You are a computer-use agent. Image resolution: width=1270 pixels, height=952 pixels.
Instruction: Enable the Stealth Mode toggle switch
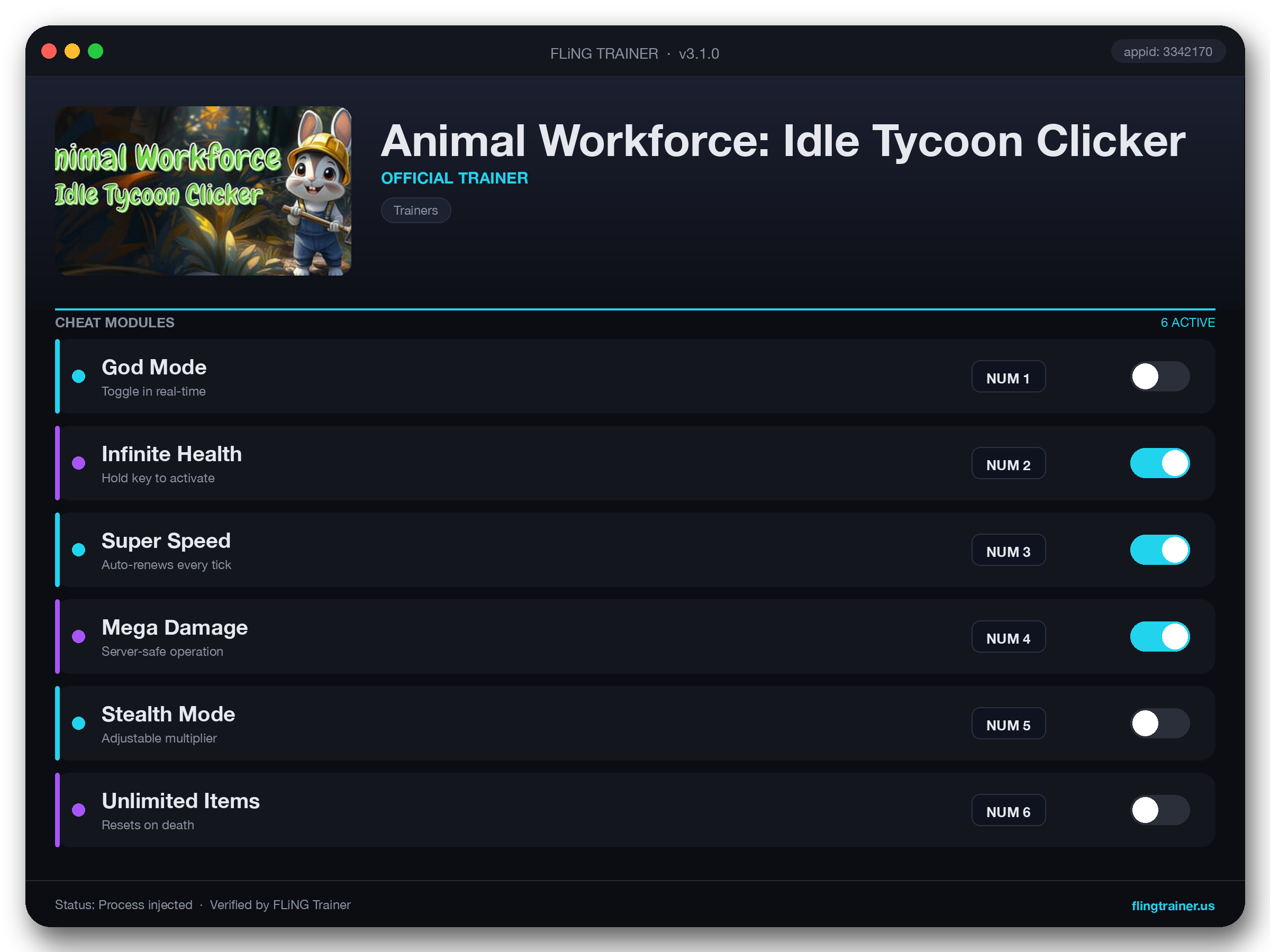pyautogui.click(x=1160, y=723)
